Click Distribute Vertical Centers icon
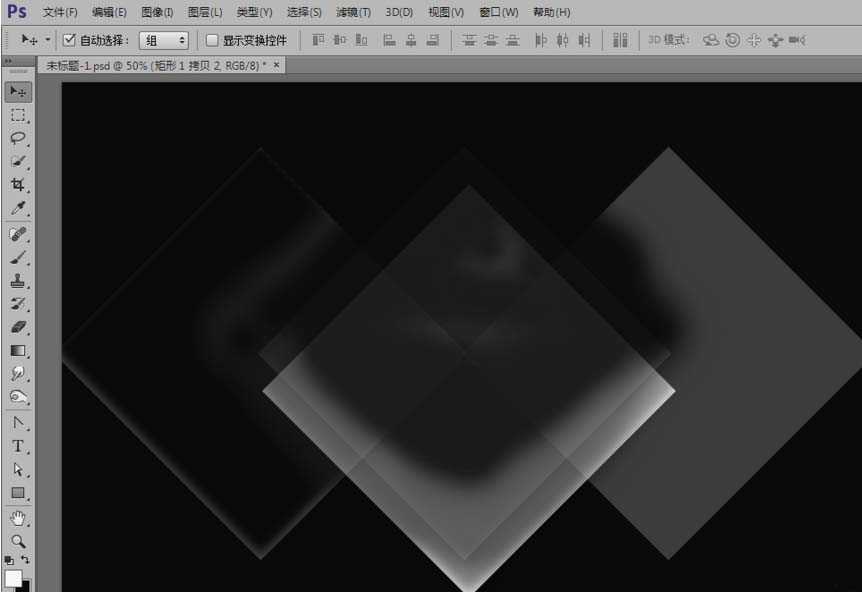Image resolution: width=862 pixels, height=592 pixels. [x=490, y=40]
